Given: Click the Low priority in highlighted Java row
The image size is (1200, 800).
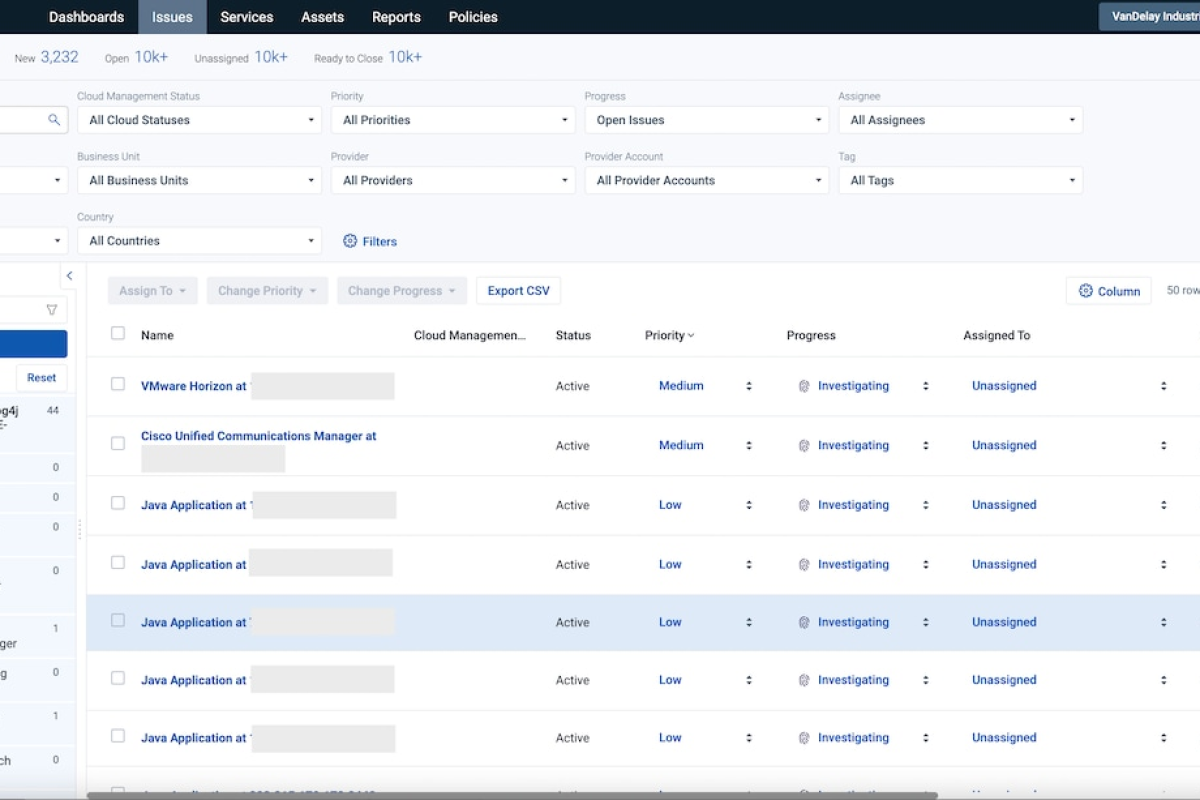Looking at the screenshot, I should click(670, 622).
